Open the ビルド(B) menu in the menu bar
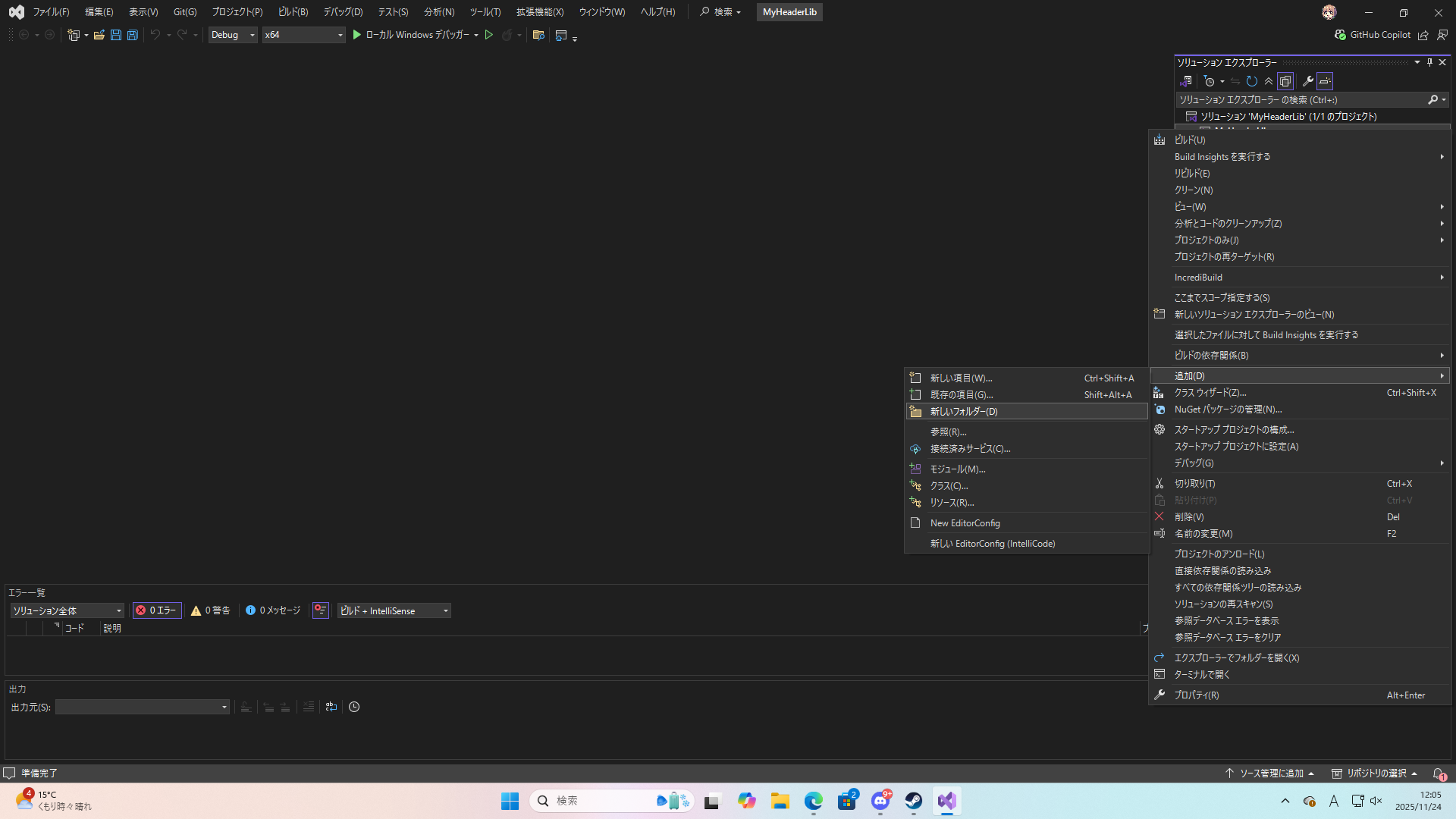 pos(293,12)
